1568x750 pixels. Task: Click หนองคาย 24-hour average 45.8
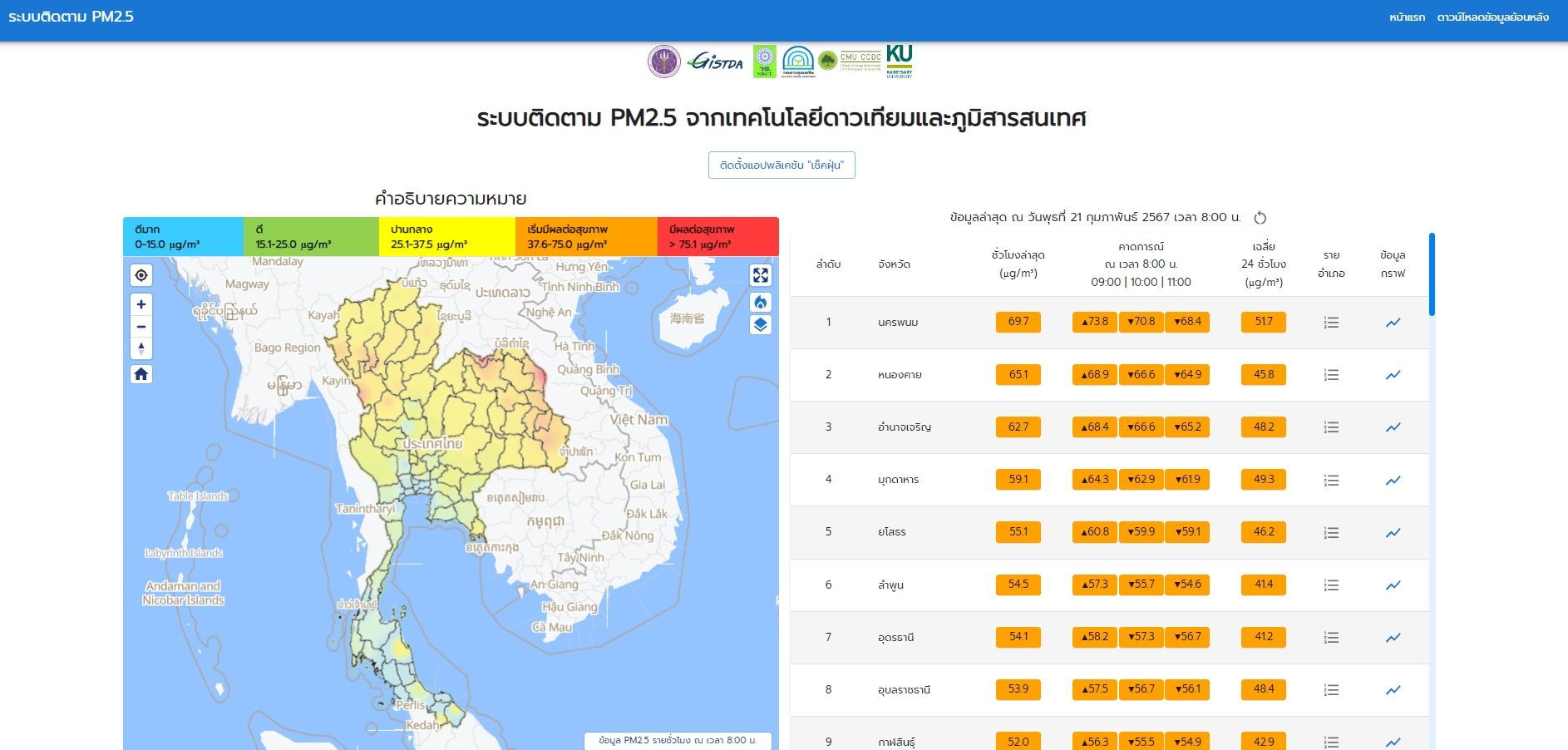1264,375
